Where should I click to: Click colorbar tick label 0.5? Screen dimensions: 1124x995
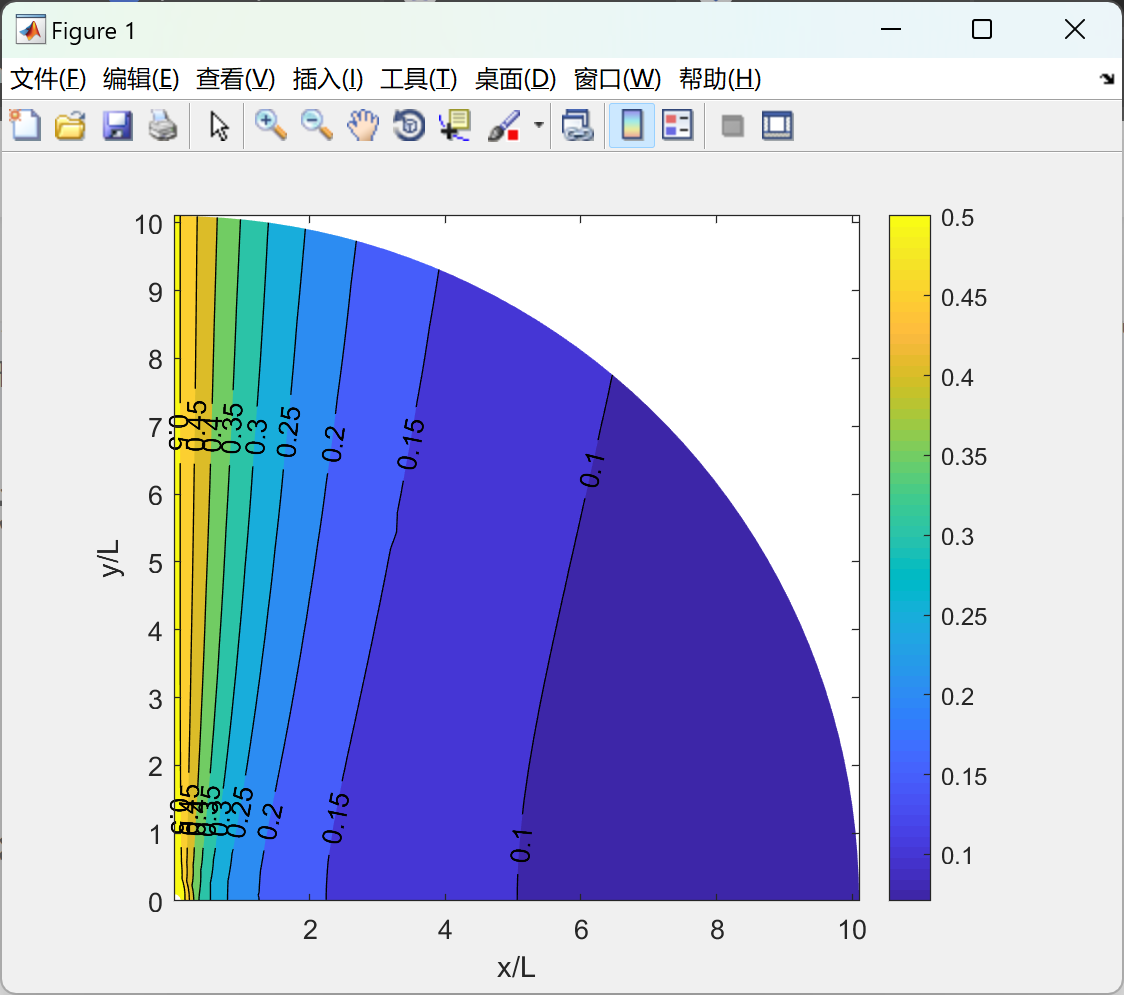click(x=957, y=218)
